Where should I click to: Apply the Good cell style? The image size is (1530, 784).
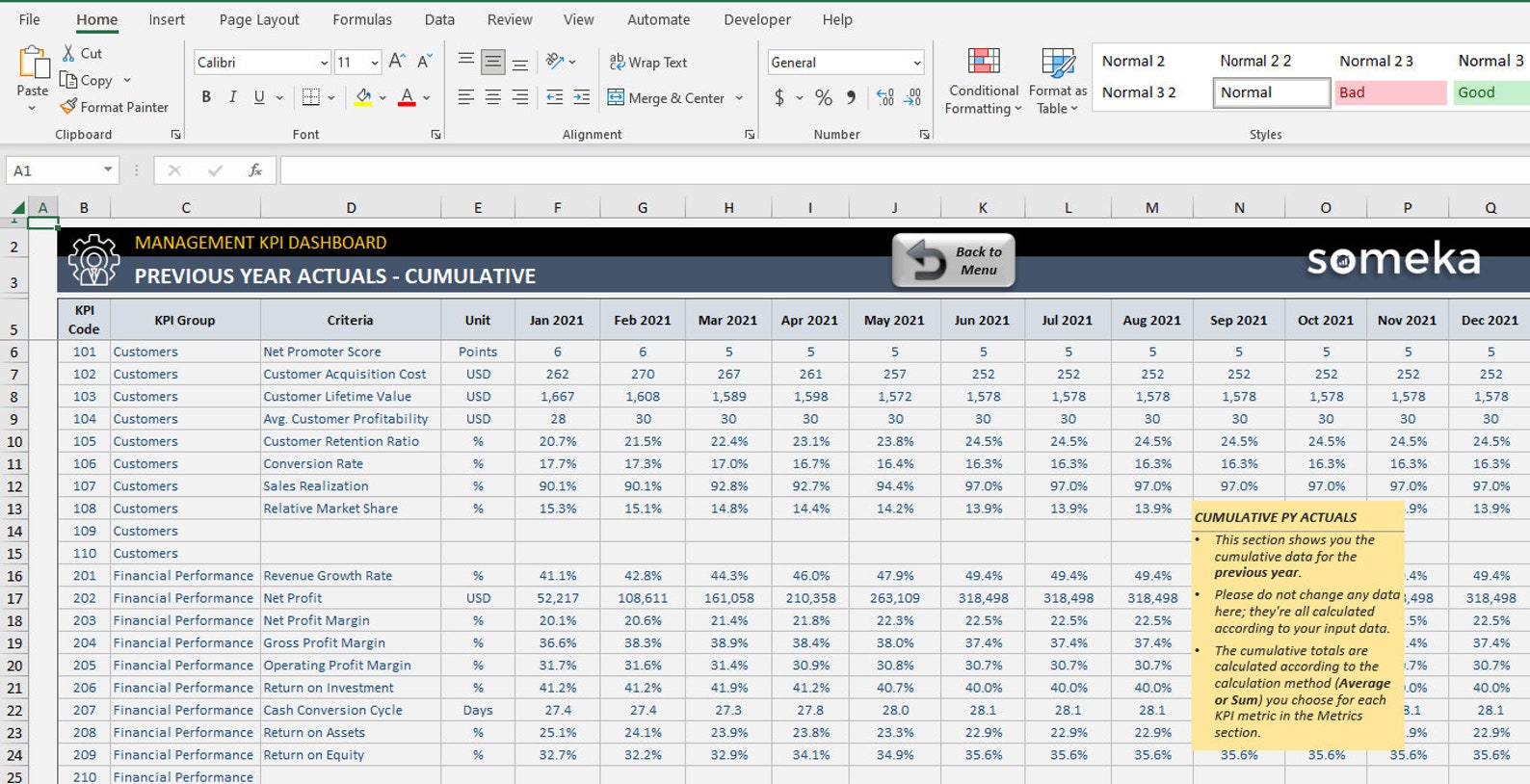tap(1490, 92)
